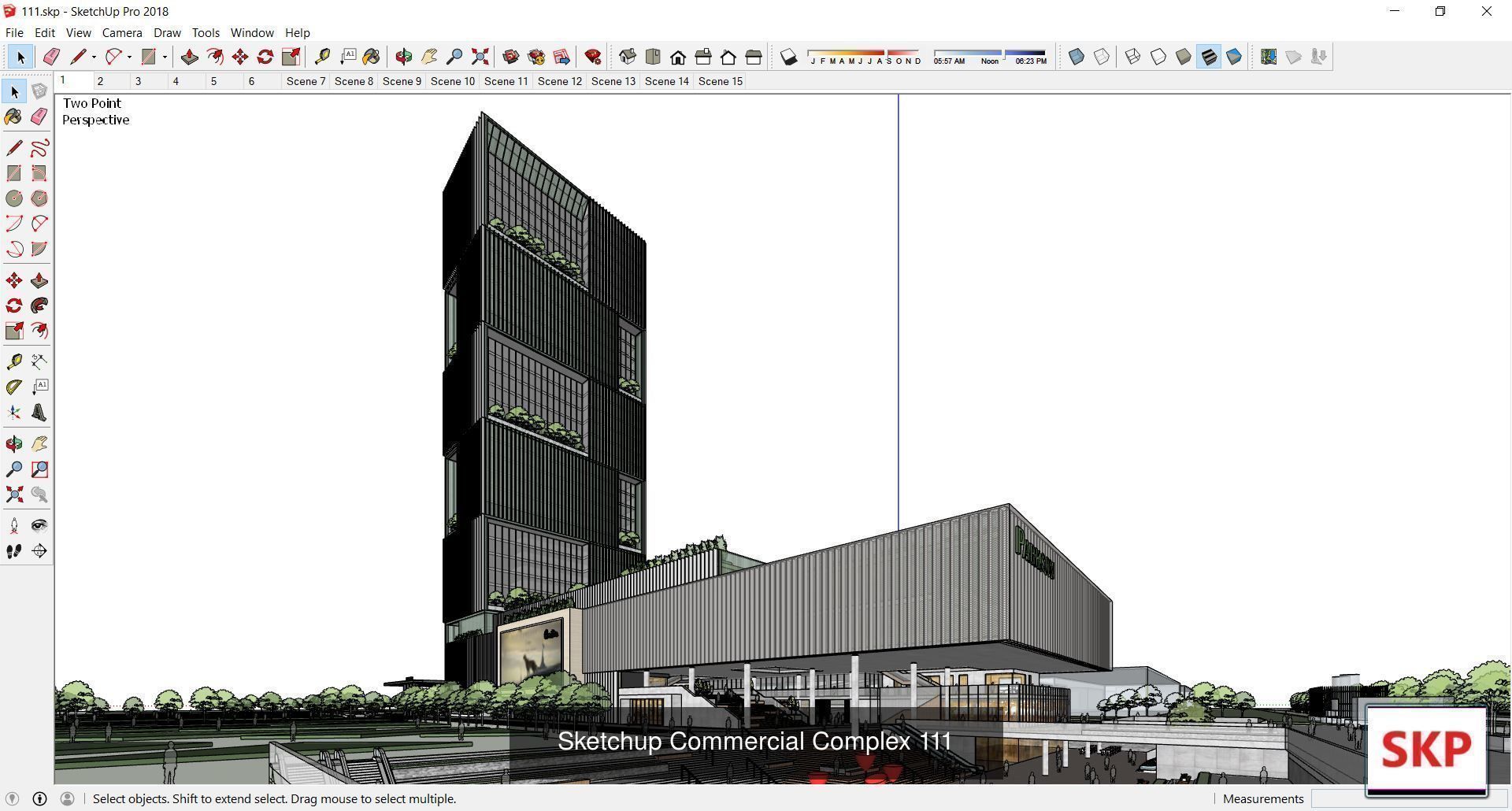This screenshot has width=1512, height=811.
Task: Select the Circle tool in left toolbar
Action: [14, 198]
